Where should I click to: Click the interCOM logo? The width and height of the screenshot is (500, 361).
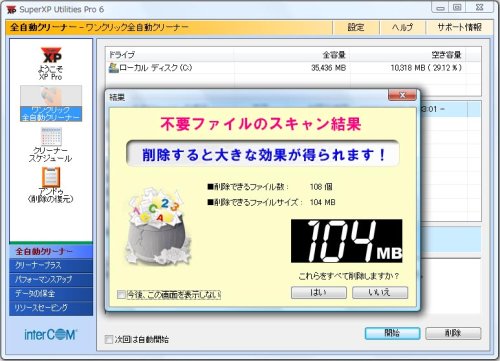pos(51,334)
